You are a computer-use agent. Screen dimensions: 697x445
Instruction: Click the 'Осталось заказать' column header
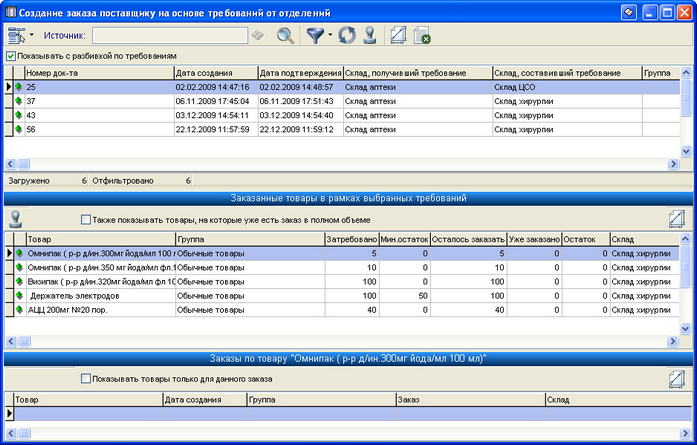469,239
